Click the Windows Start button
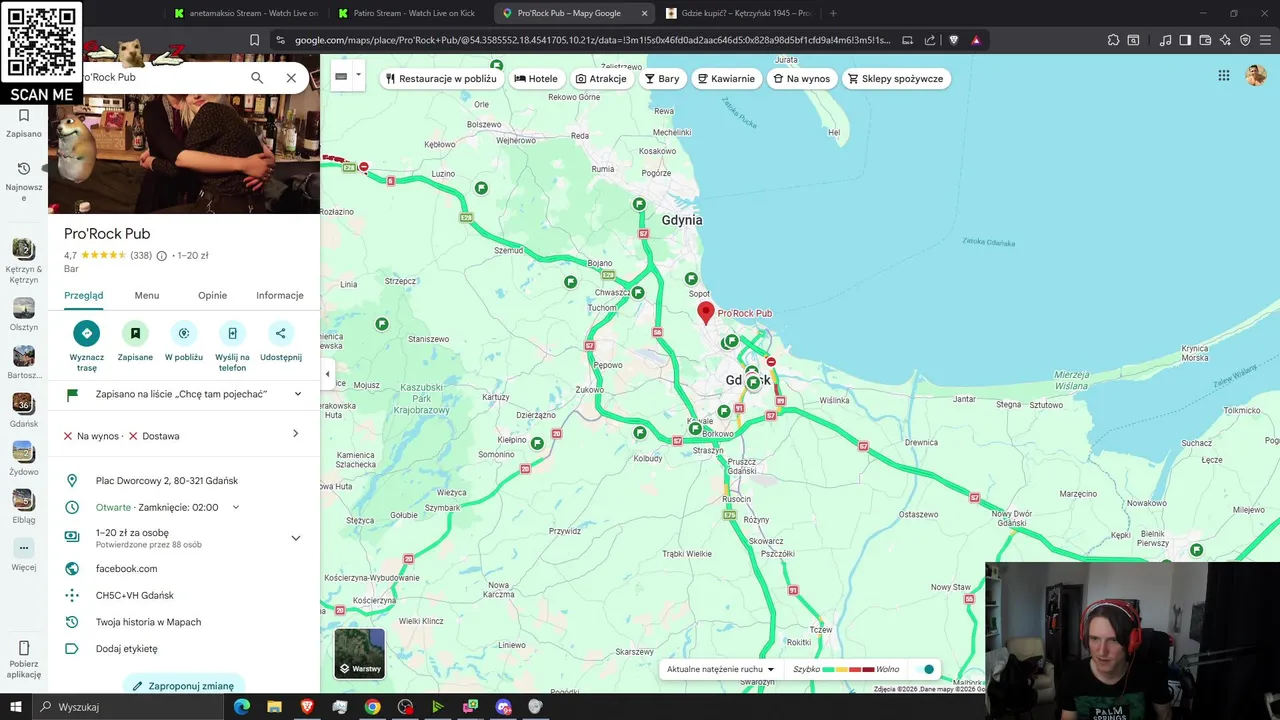Image resolution: width=1280 pixels, height=720 pixels. coord(18,707)
